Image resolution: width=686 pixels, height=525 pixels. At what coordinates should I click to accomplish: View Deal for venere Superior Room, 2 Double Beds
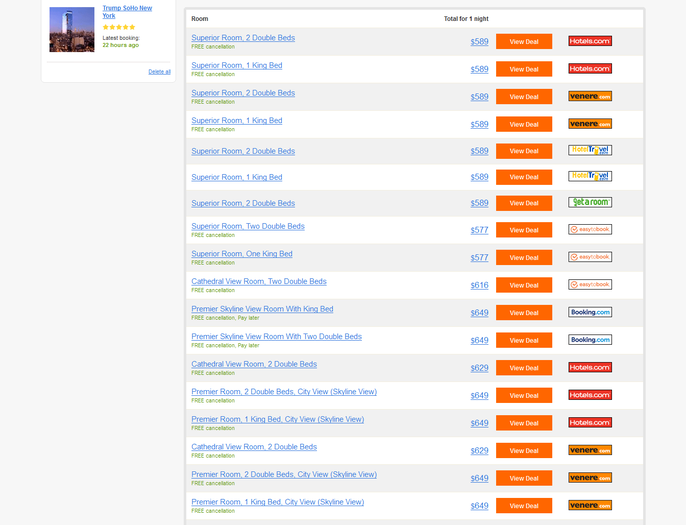coord(524,97)
